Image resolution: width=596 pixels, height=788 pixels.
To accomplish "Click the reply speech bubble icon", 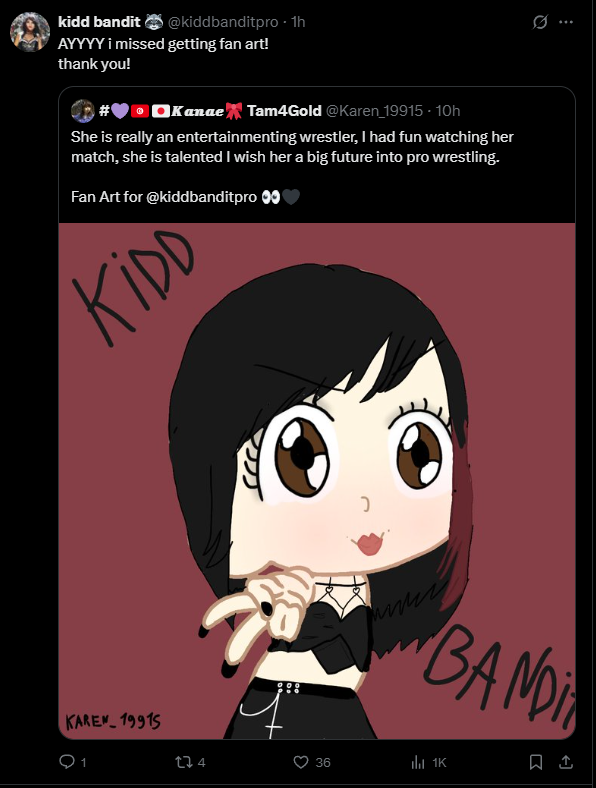I will [67, 762].
